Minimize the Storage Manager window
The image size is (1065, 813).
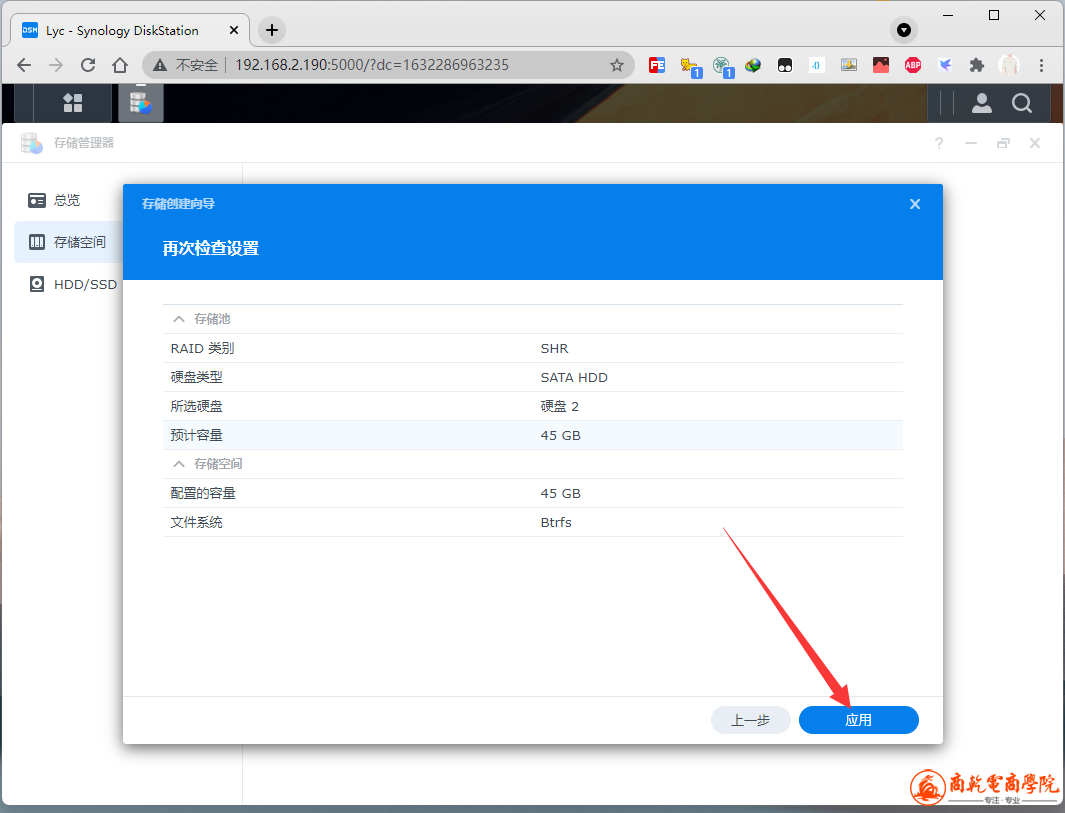click(971, 143)
